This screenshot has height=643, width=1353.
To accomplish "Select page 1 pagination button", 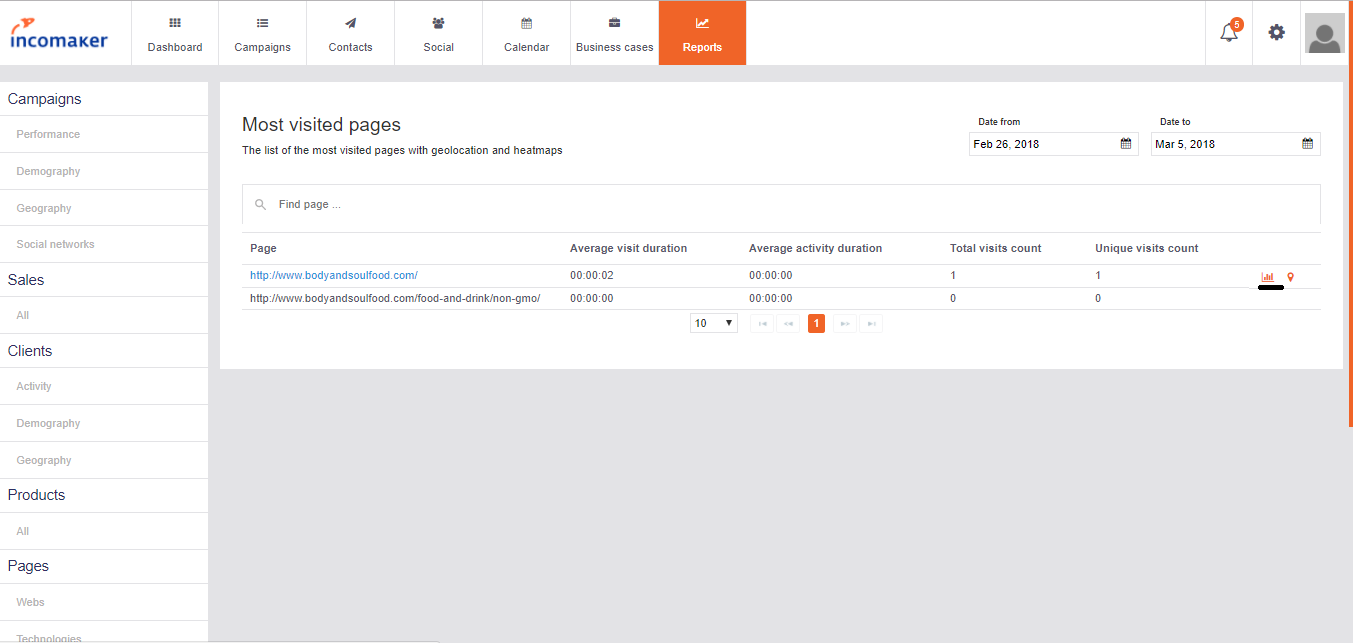I will pyautogui.click(x=816, y=323).
